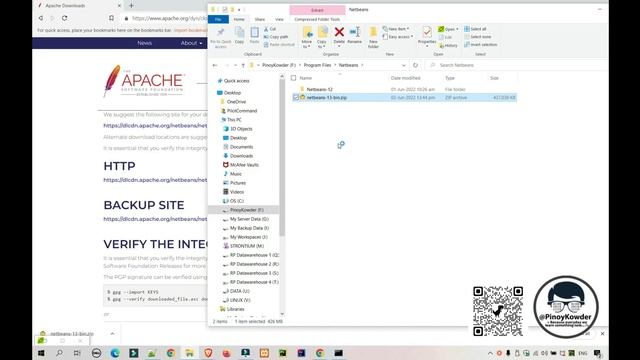Viewport: 640px width, 360px height.
Task: Click PinoyKowder (F:) in the address breadcrumb
Action: pos(279,65)
